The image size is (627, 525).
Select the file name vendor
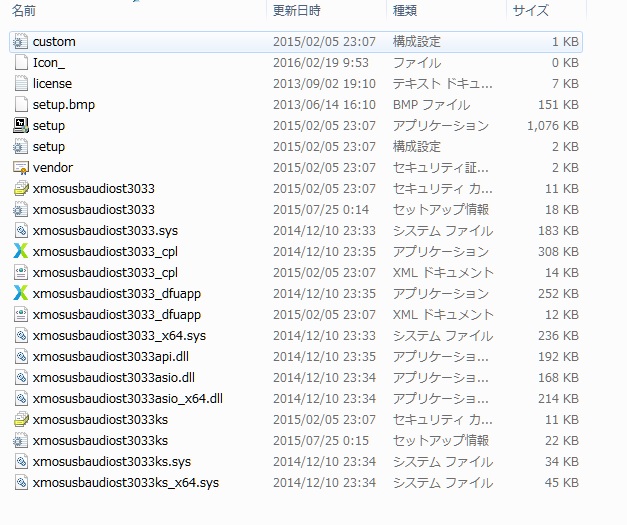(53, 168)
